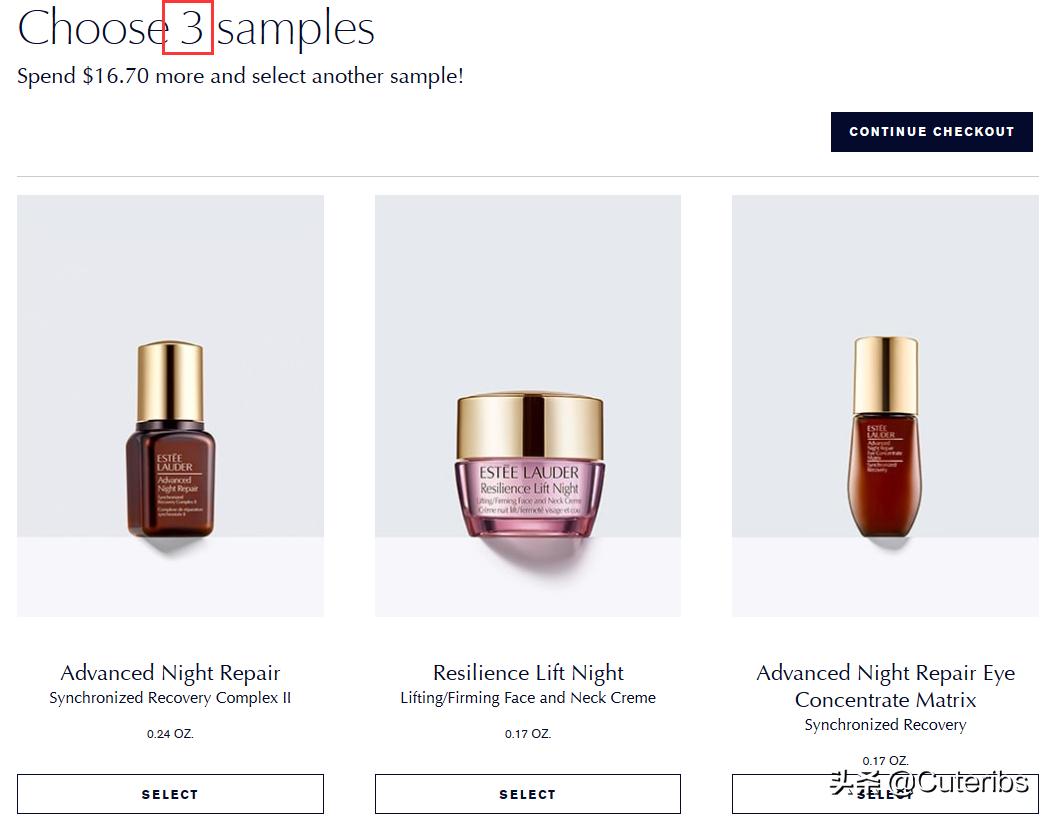Select the Eye Concentrate Matrix sample

coord(884,794)
